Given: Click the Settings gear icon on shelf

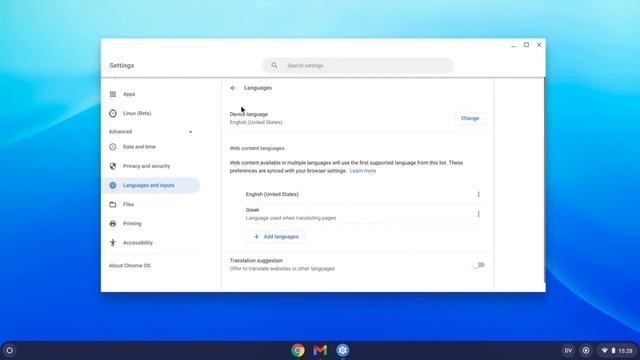Looking at the screenshot, I should (342, 350).
